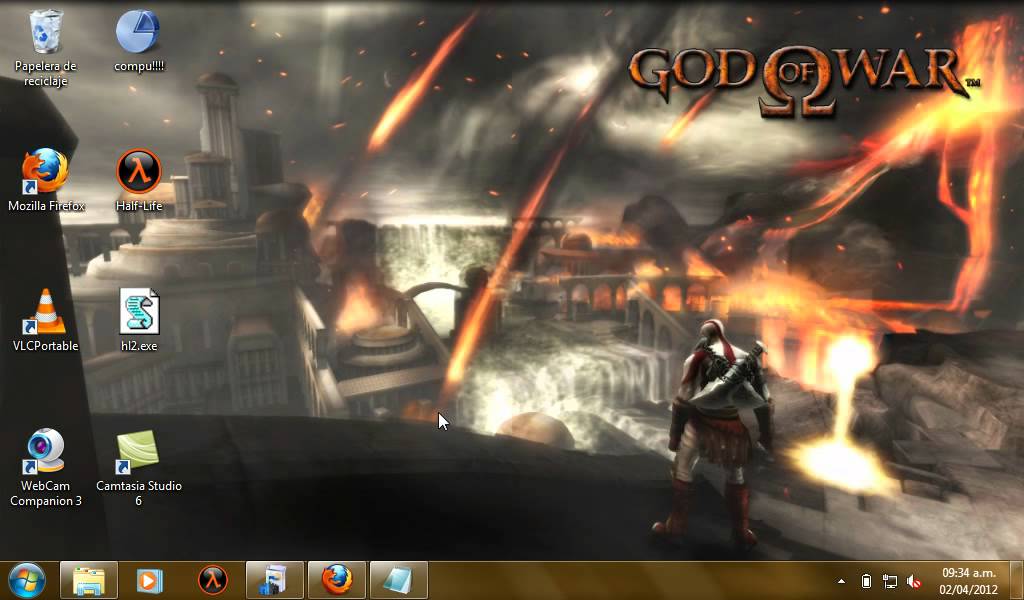Click the Show desktop button
The image size is (1024, 600).
(x=1017, y=580)
